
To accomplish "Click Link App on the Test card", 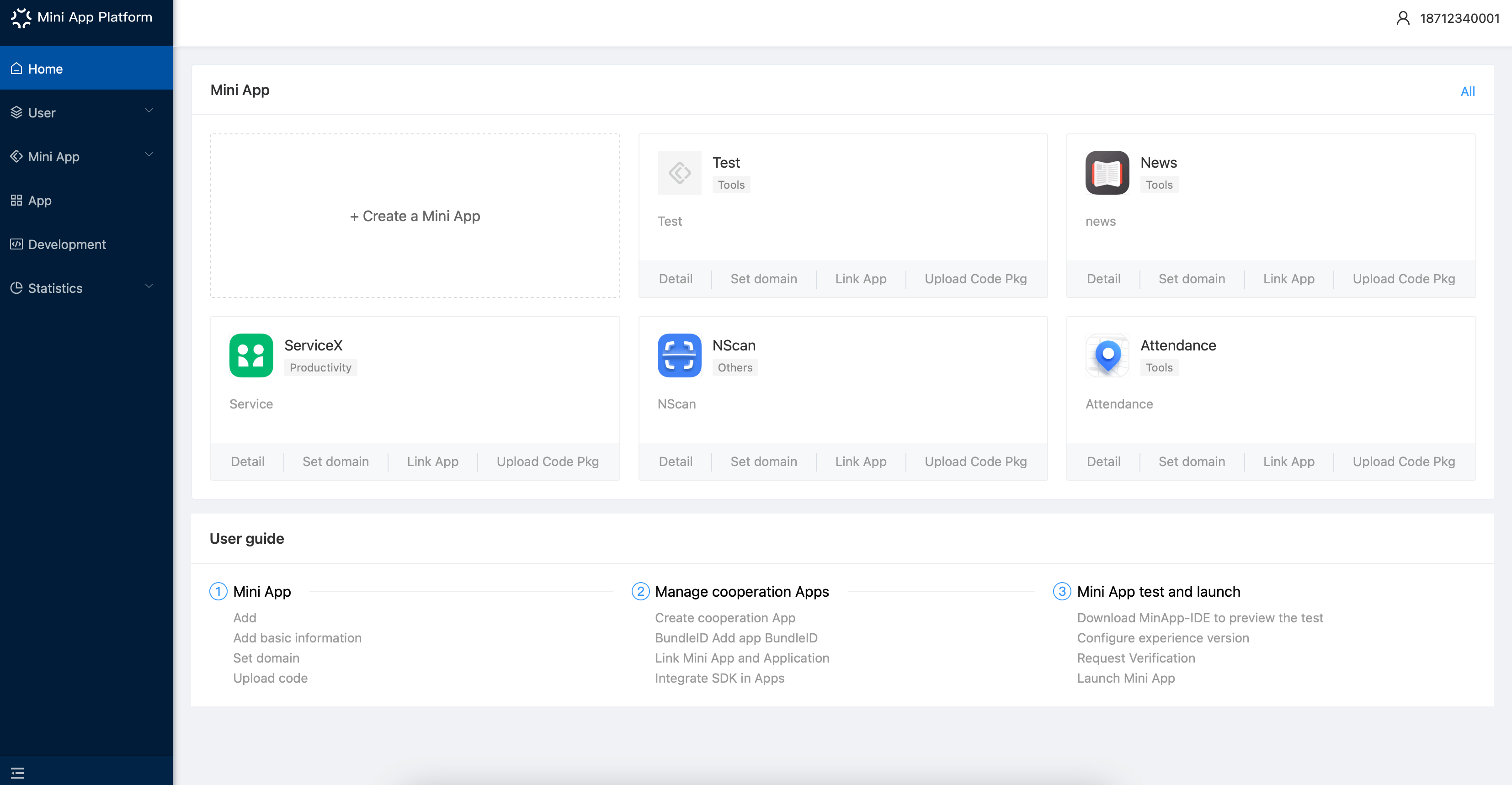I will pos(861,279).
